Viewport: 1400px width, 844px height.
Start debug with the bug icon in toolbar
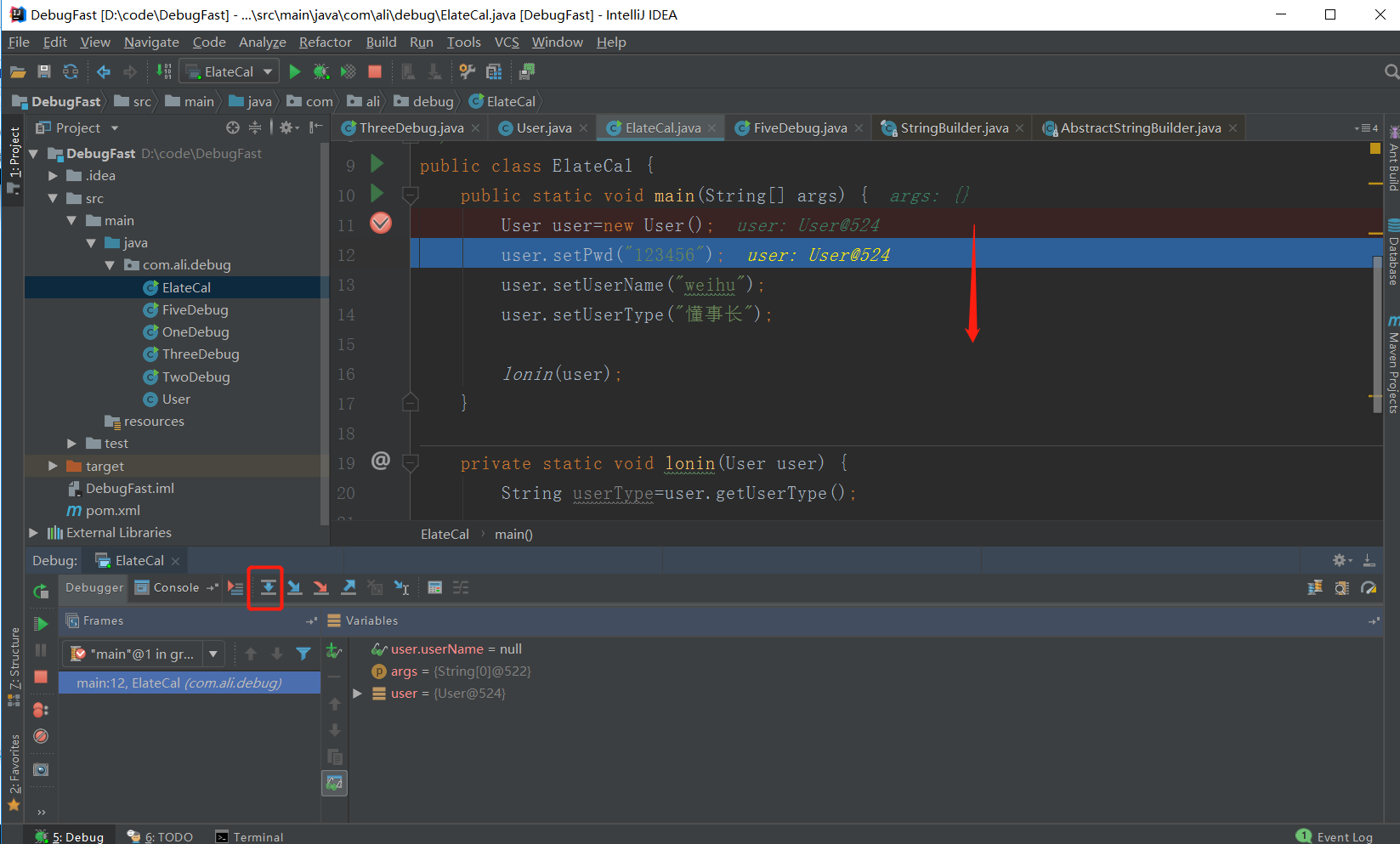(320, 72)
